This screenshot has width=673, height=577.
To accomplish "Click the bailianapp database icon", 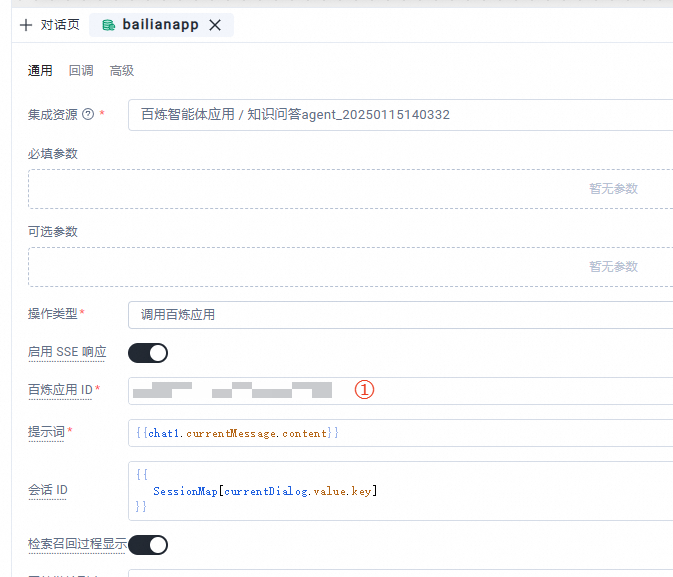I will tap(108, 25).
